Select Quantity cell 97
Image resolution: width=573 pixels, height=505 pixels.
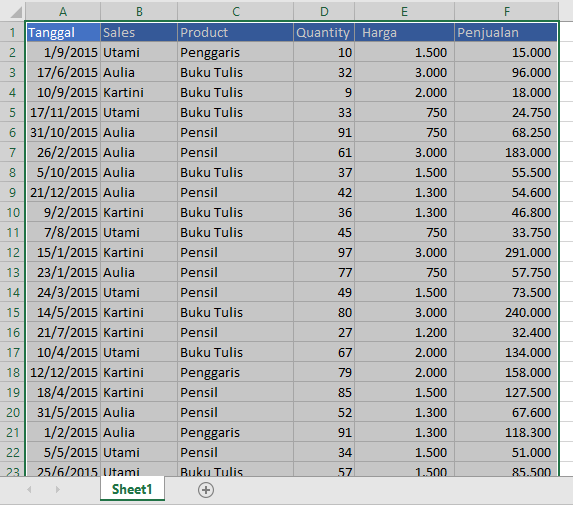(324, 252)
